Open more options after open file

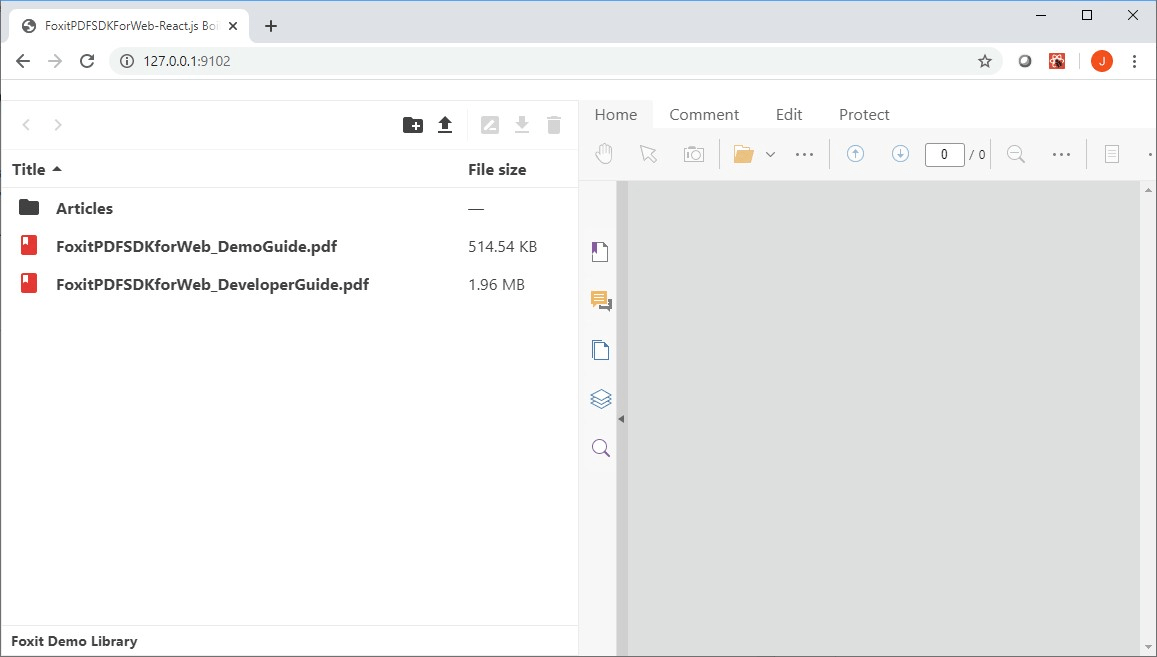point(804,154)
